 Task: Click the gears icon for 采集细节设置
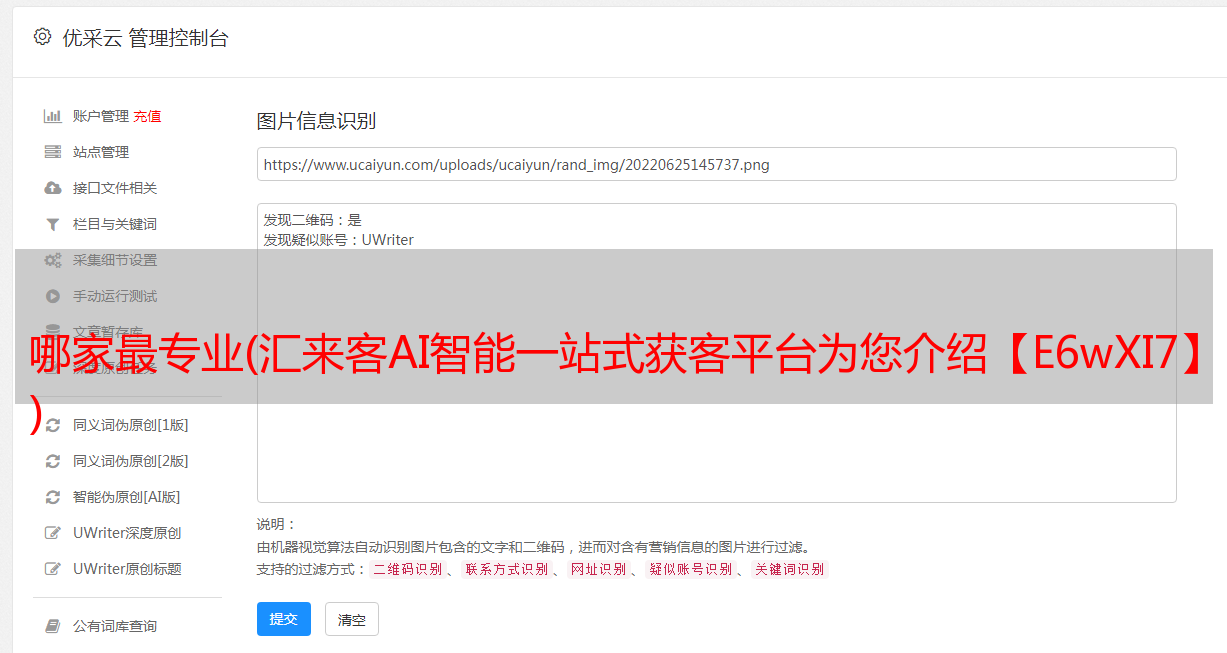click(x=53, y=260)
